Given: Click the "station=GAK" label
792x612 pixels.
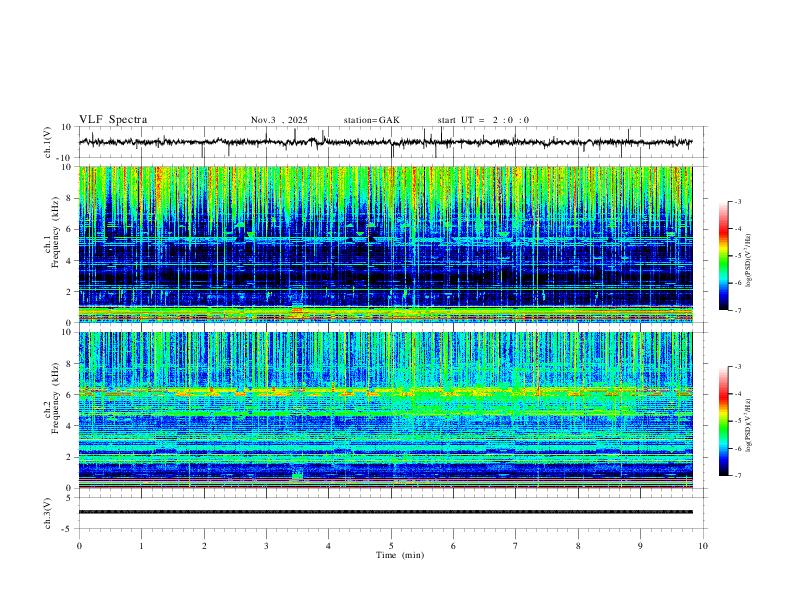Looking at the screenshot, I should (371, 120).
